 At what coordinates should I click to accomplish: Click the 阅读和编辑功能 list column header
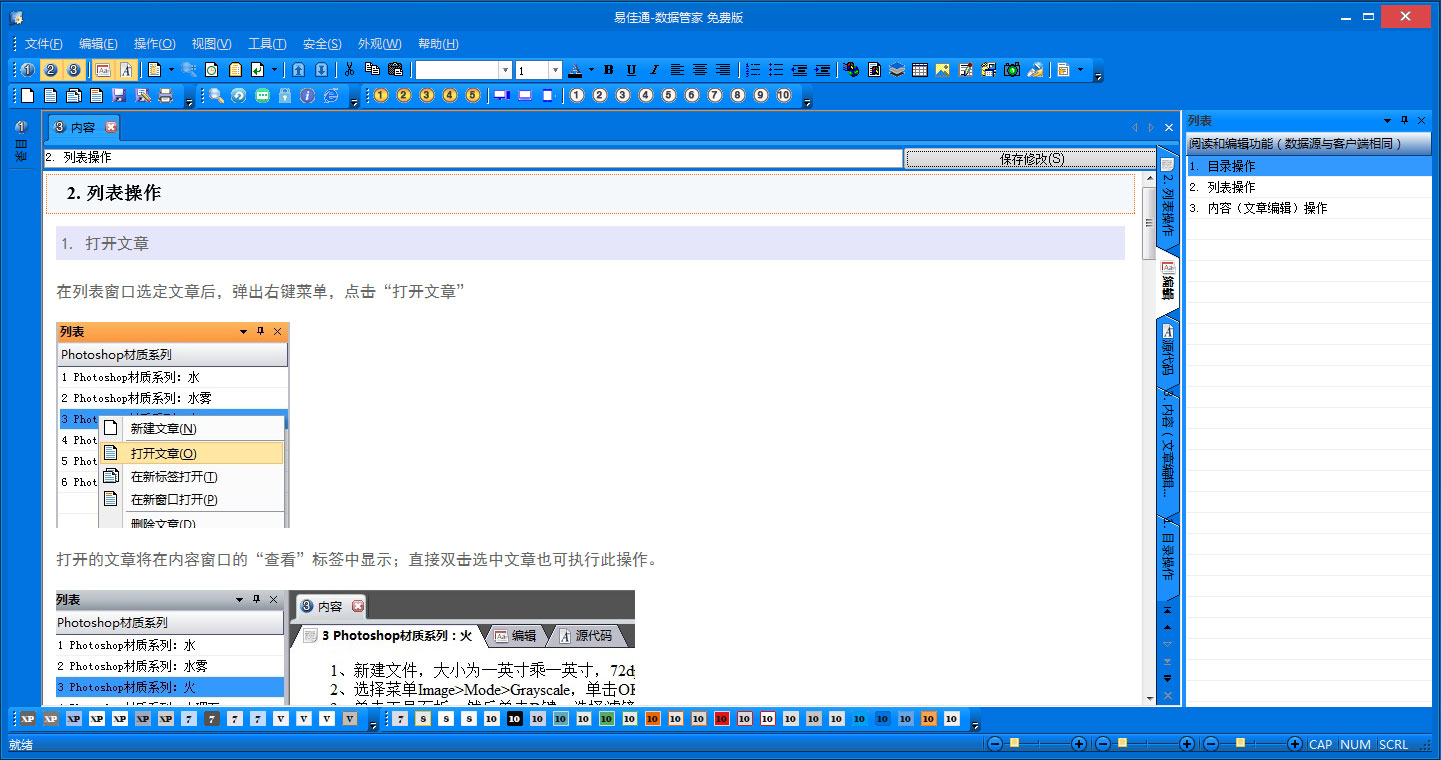coord(1309,144)
